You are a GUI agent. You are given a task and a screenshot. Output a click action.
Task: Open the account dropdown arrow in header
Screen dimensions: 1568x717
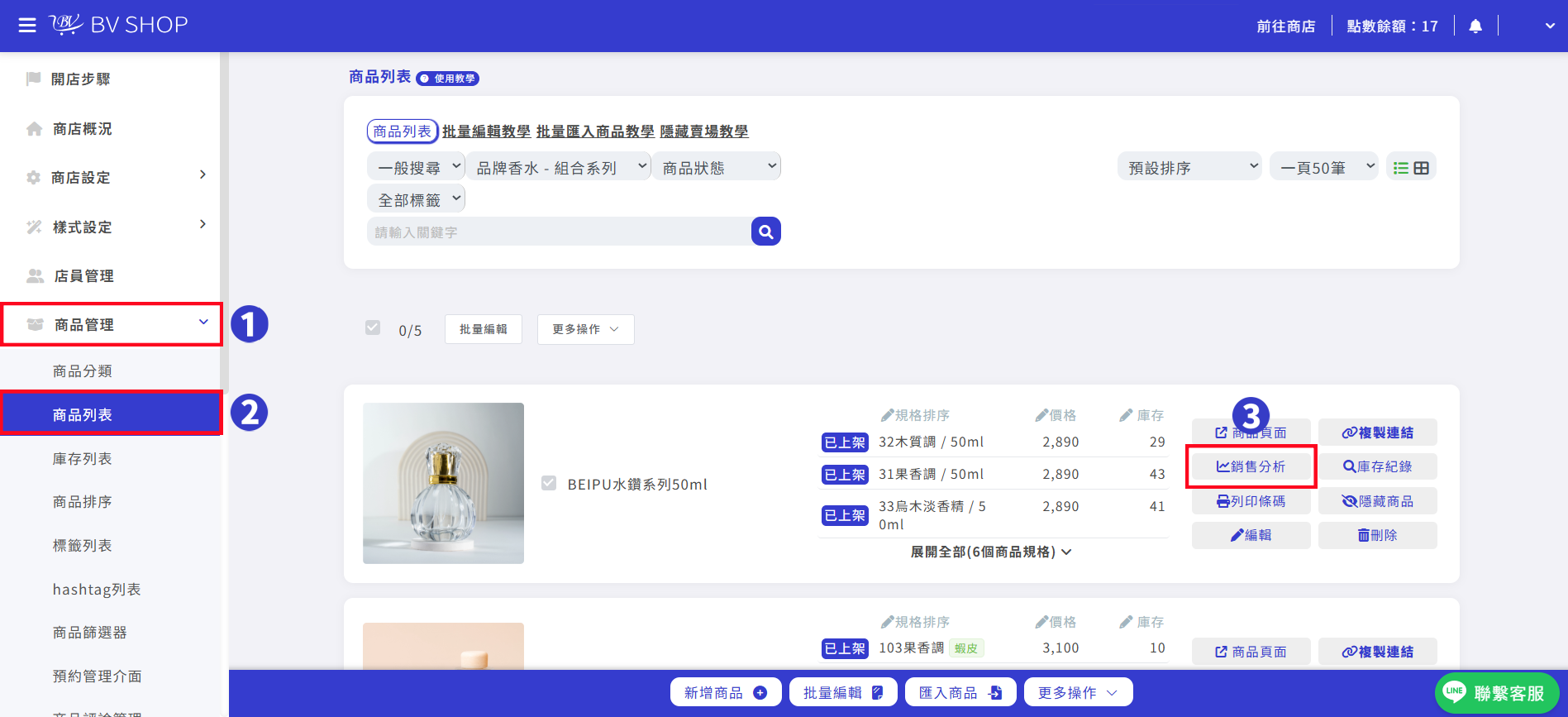1550,26
